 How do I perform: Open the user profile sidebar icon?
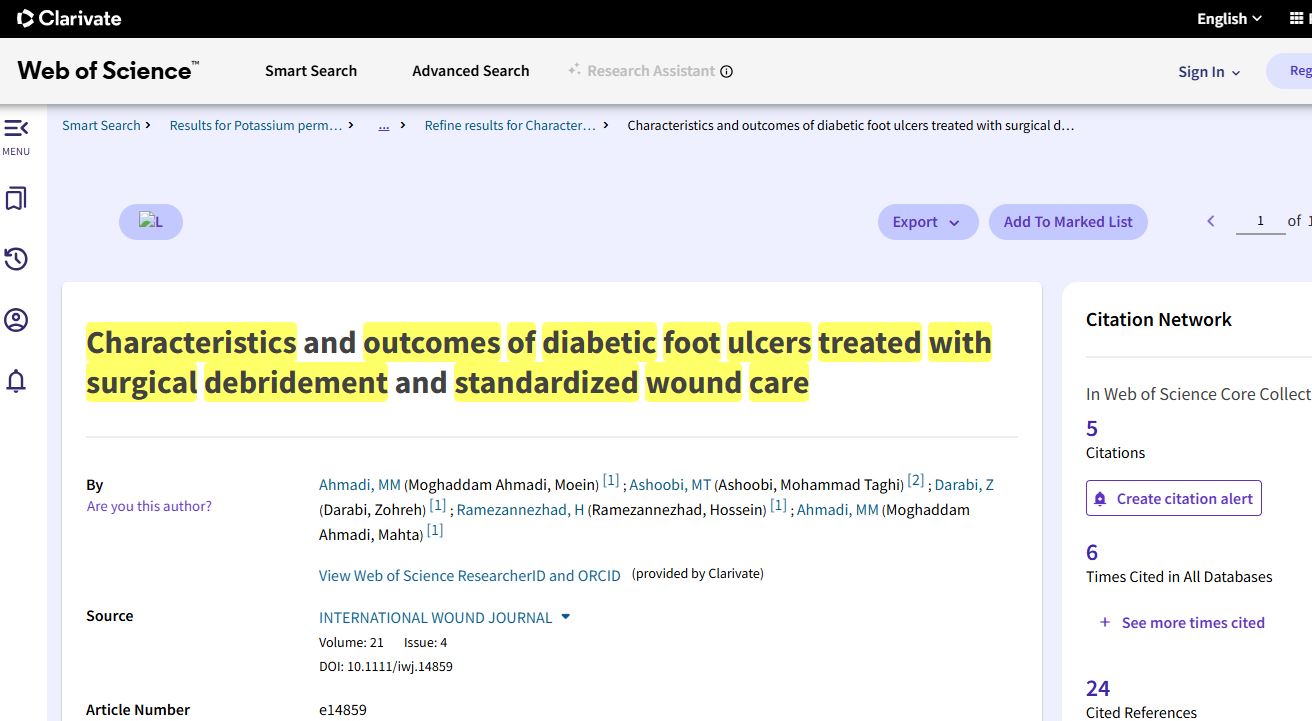point(16,321)
